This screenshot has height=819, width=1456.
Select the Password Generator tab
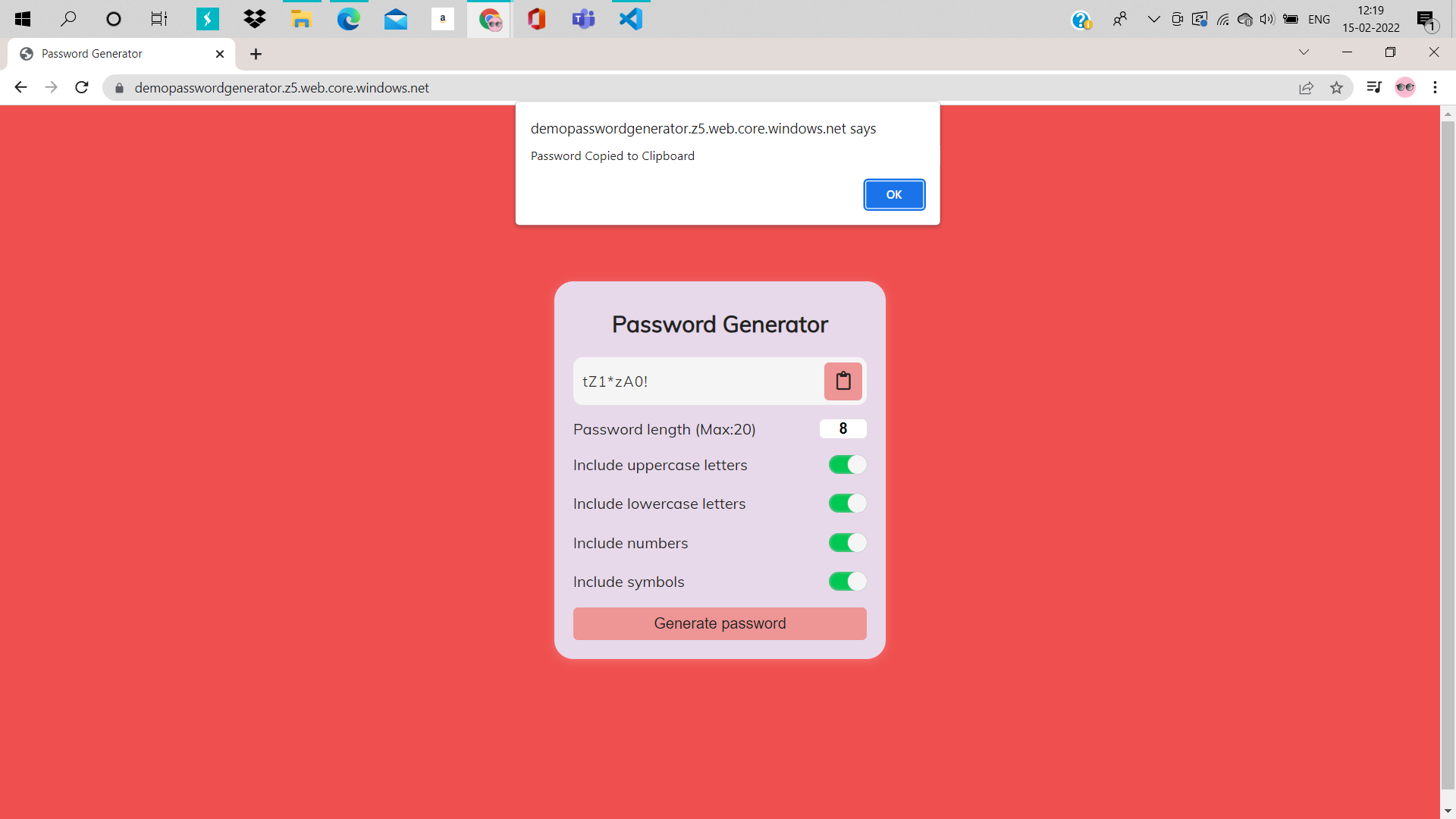click(x=114, y=54)
